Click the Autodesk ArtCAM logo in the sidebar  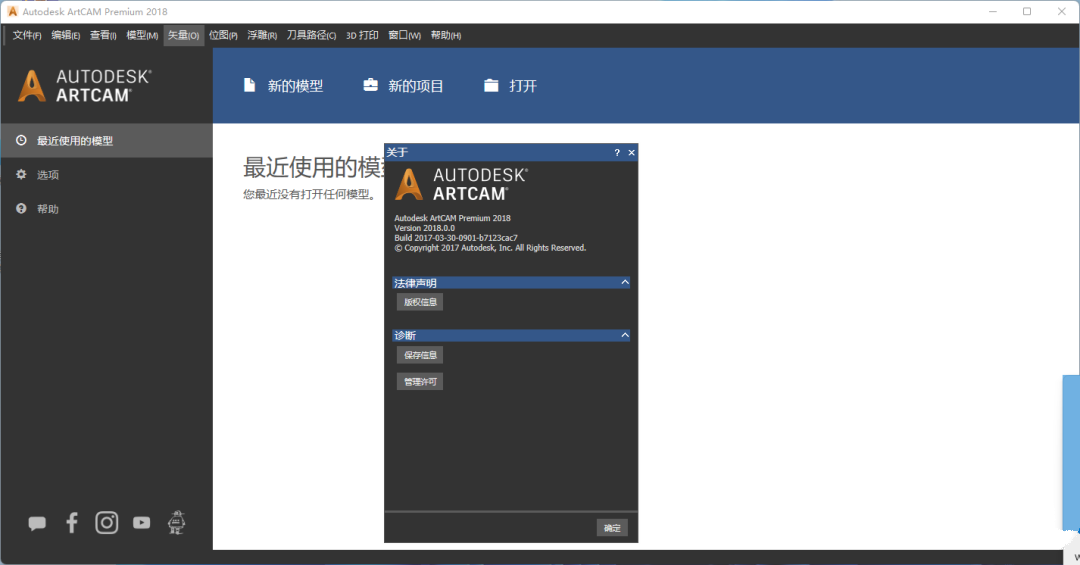(x=85, y=86)
